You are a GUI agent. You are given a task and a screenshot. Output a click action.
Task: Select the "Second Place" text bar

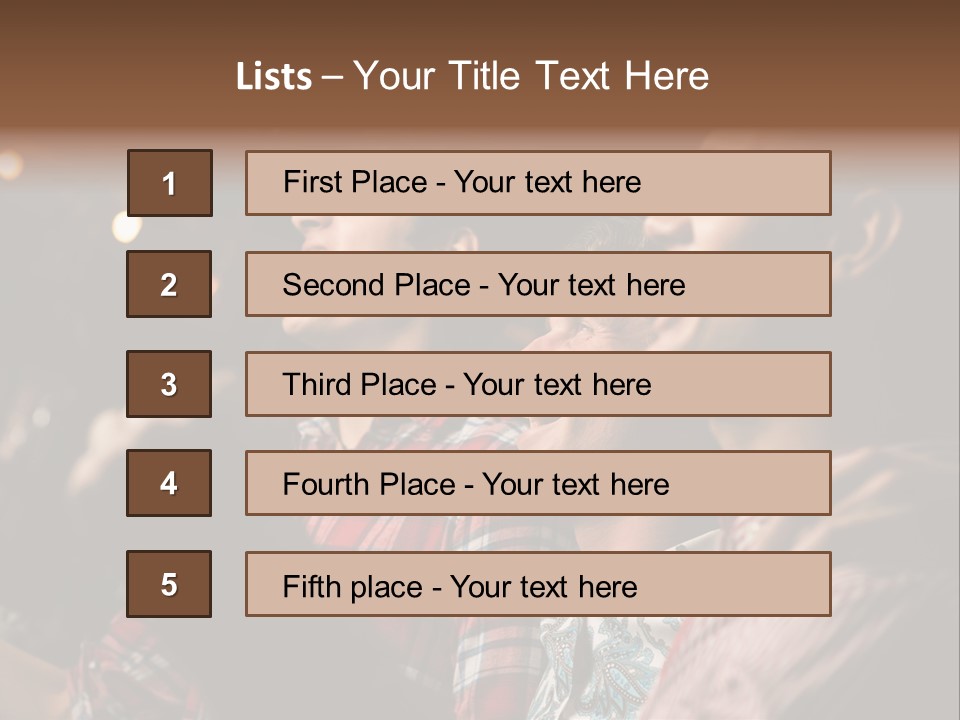point(538,284)
